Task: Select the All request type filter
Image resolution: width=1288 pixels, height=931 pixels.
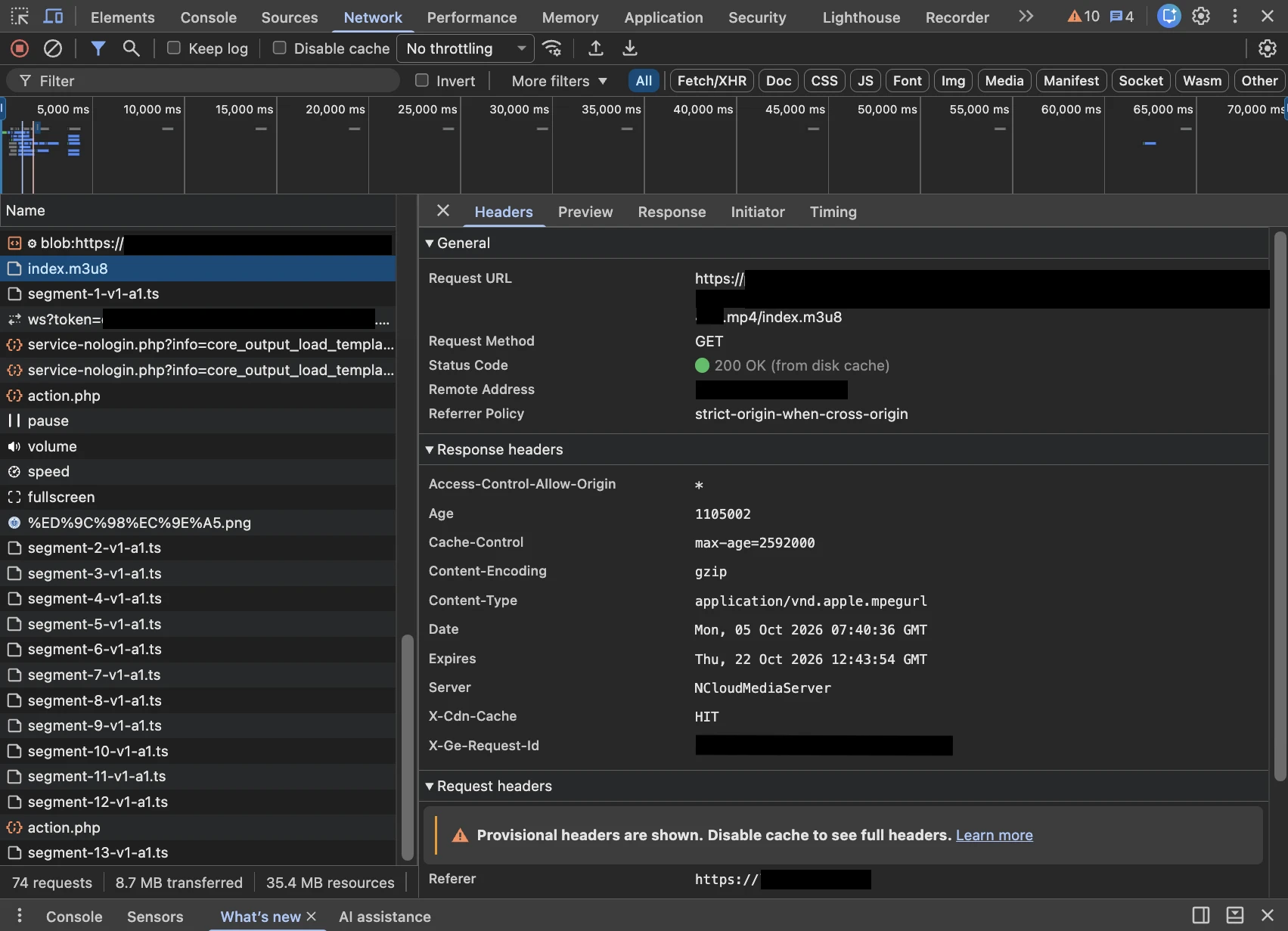Action: point(644,80)
